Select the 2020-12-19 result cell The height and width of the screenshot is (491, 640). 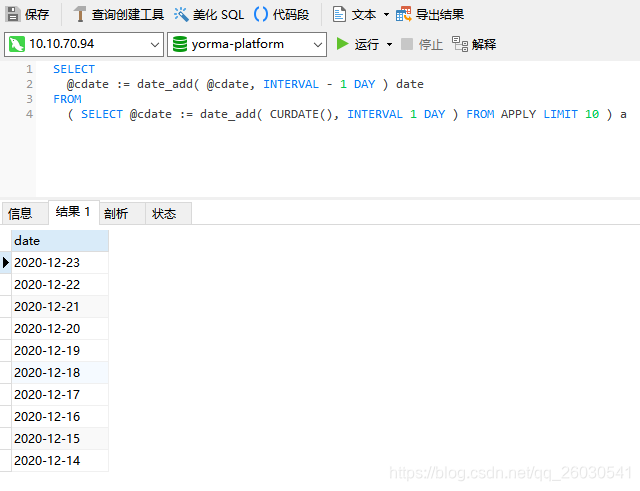click(60, 351)
